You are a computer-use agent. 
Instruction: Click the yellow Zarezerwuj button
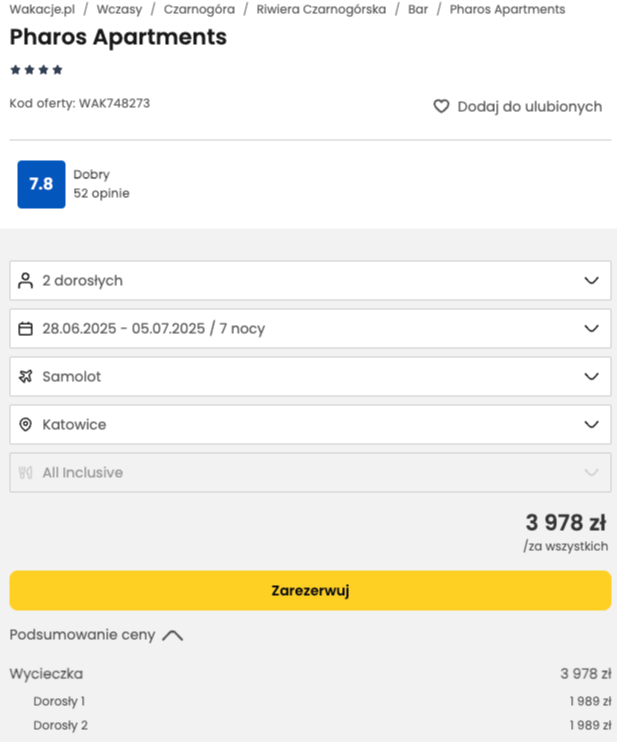(310, 591)
